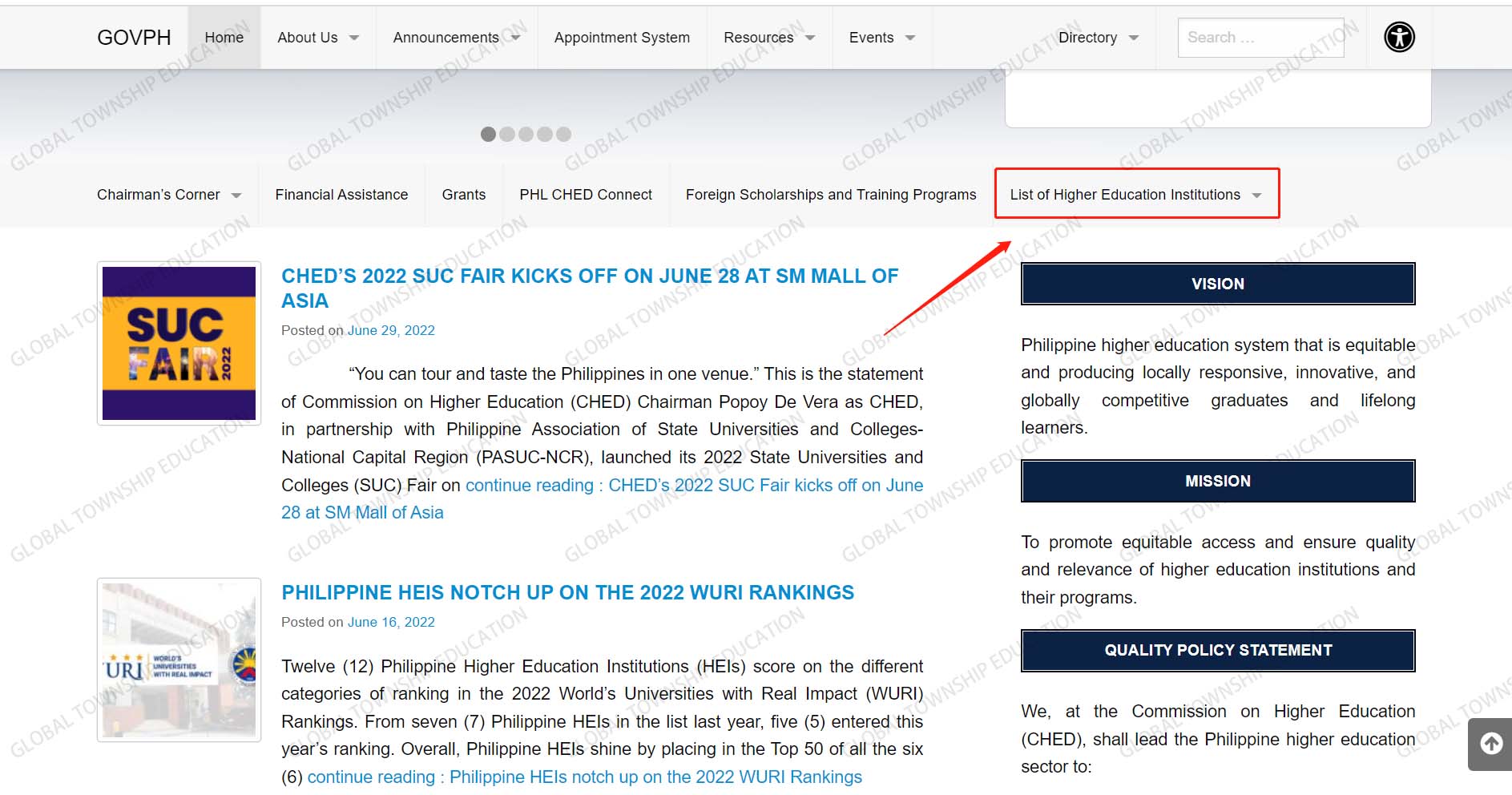Open the Directory dropdown menu
Viewport: 1512px width, 795px height.
1097,38
